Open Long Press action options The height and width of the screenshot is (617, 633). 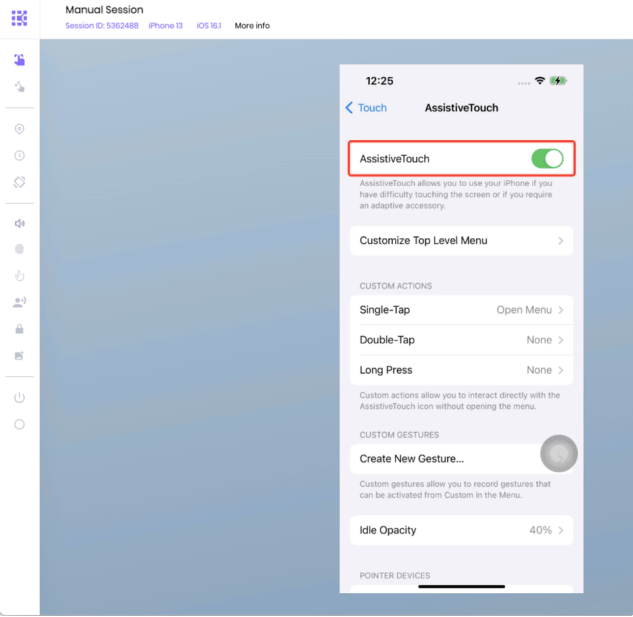461,370
